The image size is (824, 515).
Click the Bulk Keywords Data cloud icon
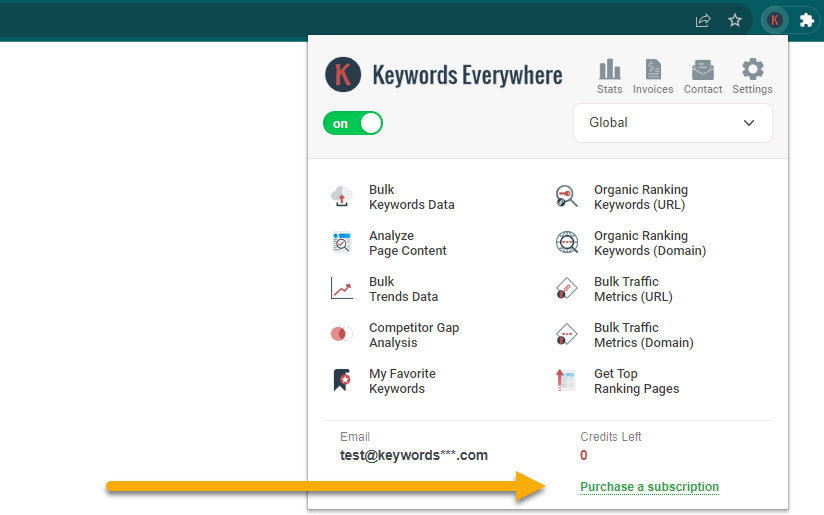tap(342, 197)
